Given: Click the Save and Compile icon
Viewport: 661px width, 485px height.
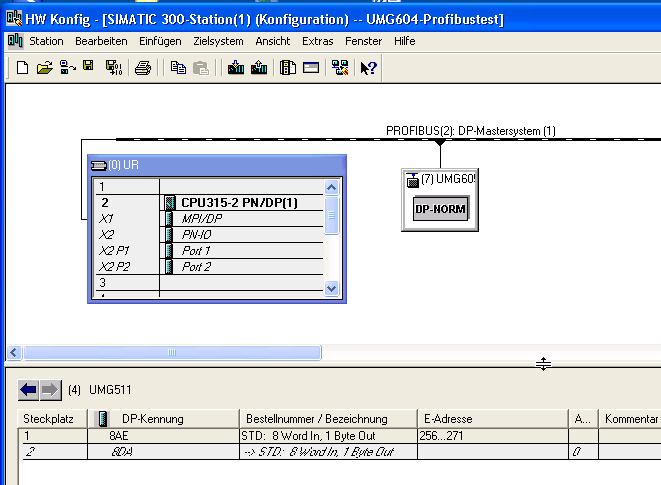Looking at the screenshot, I should coord(113,68).
